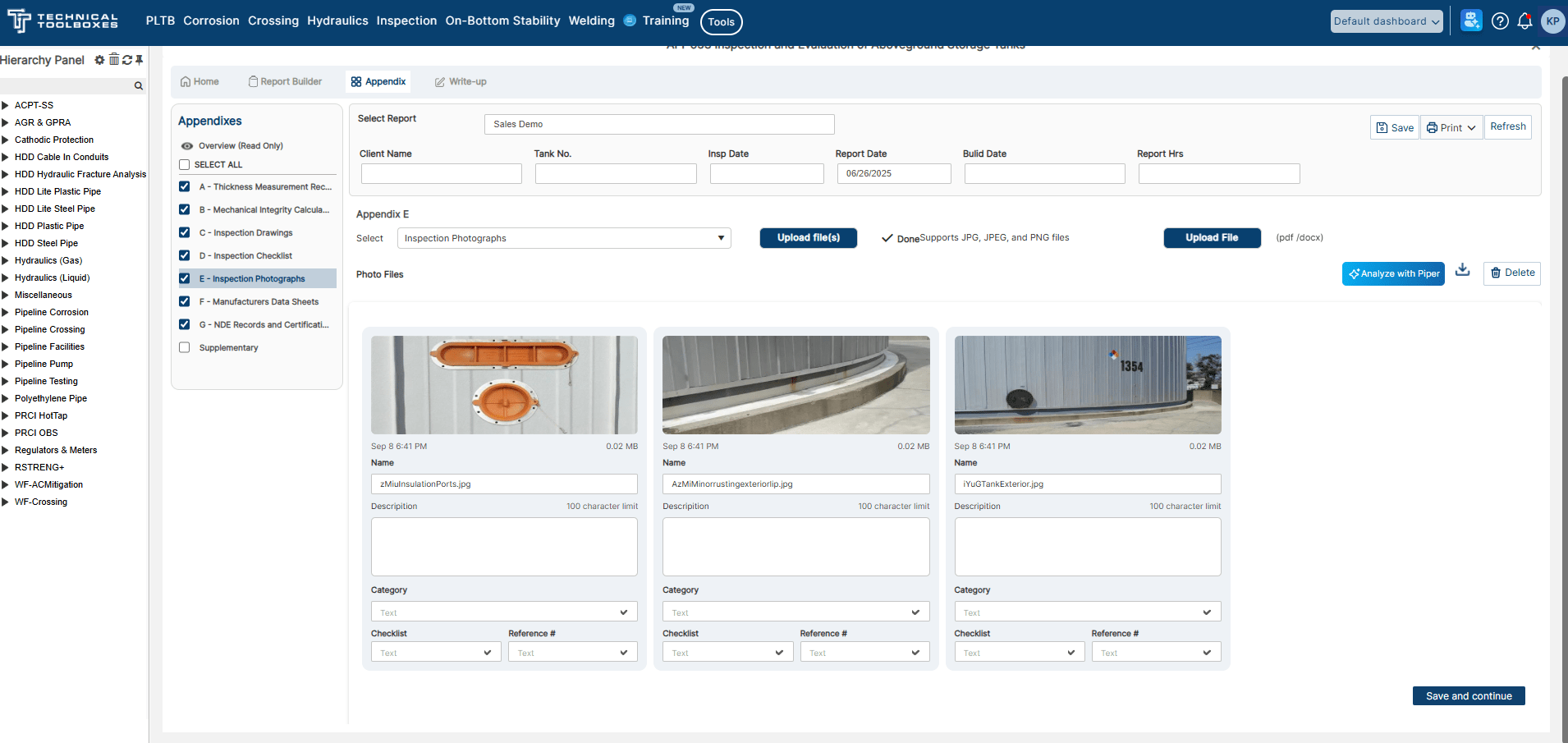
Task: Open the AI assistant robot icon
Action: pos(1471,21)
